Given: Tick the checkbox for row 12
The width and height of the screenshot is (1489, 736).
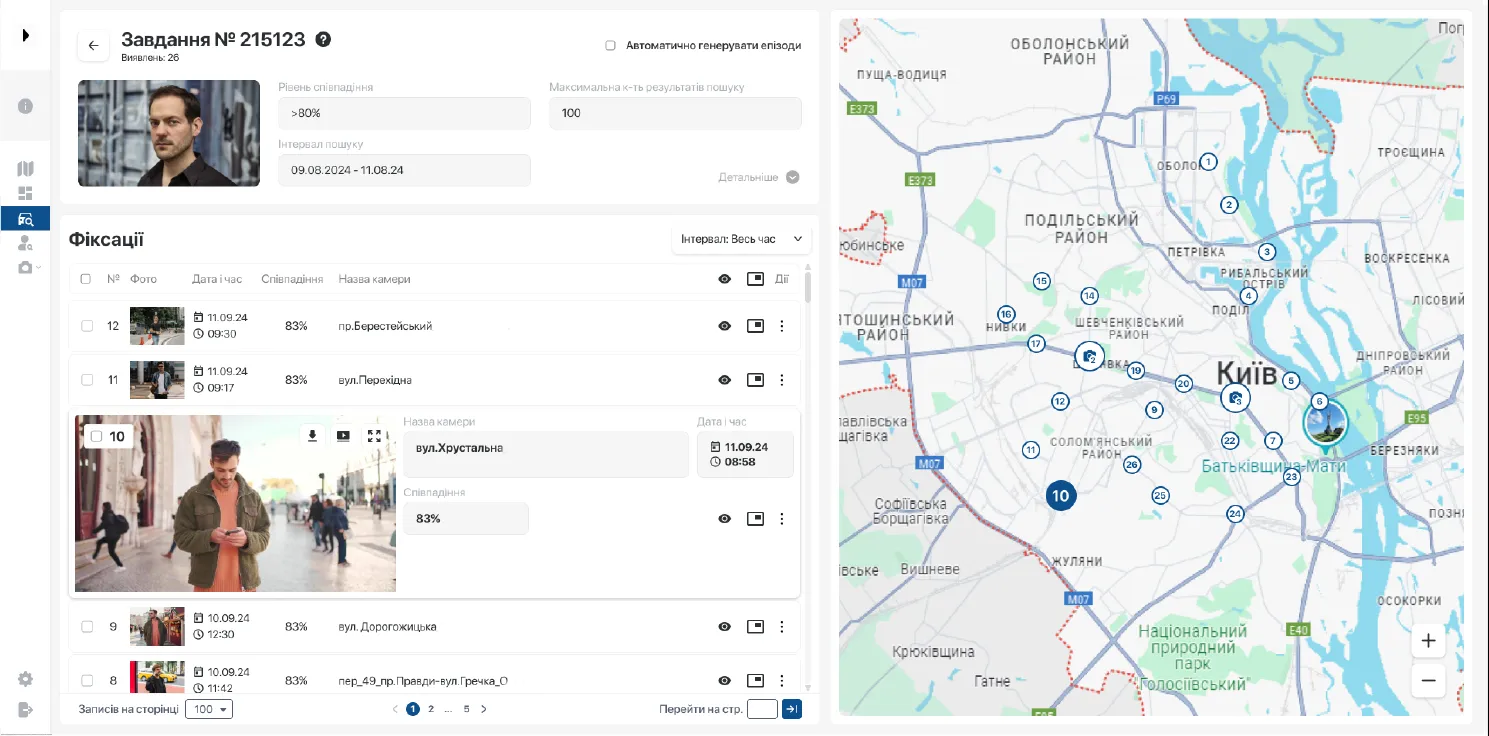Looking at the screenshot, I should point(87,326).
